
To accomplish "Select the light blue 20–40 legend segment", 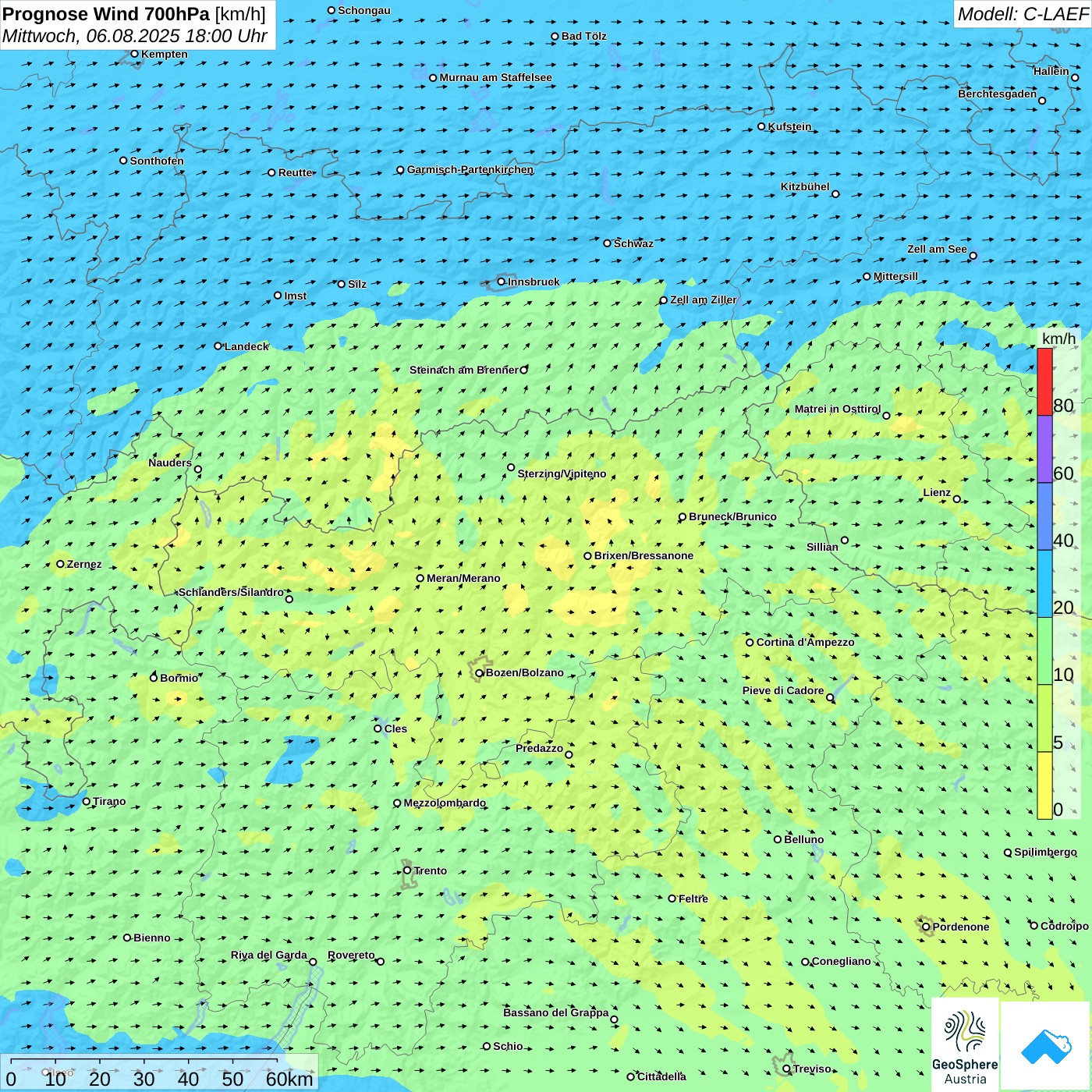I will pyautogui.click(x=1044, y=584).
